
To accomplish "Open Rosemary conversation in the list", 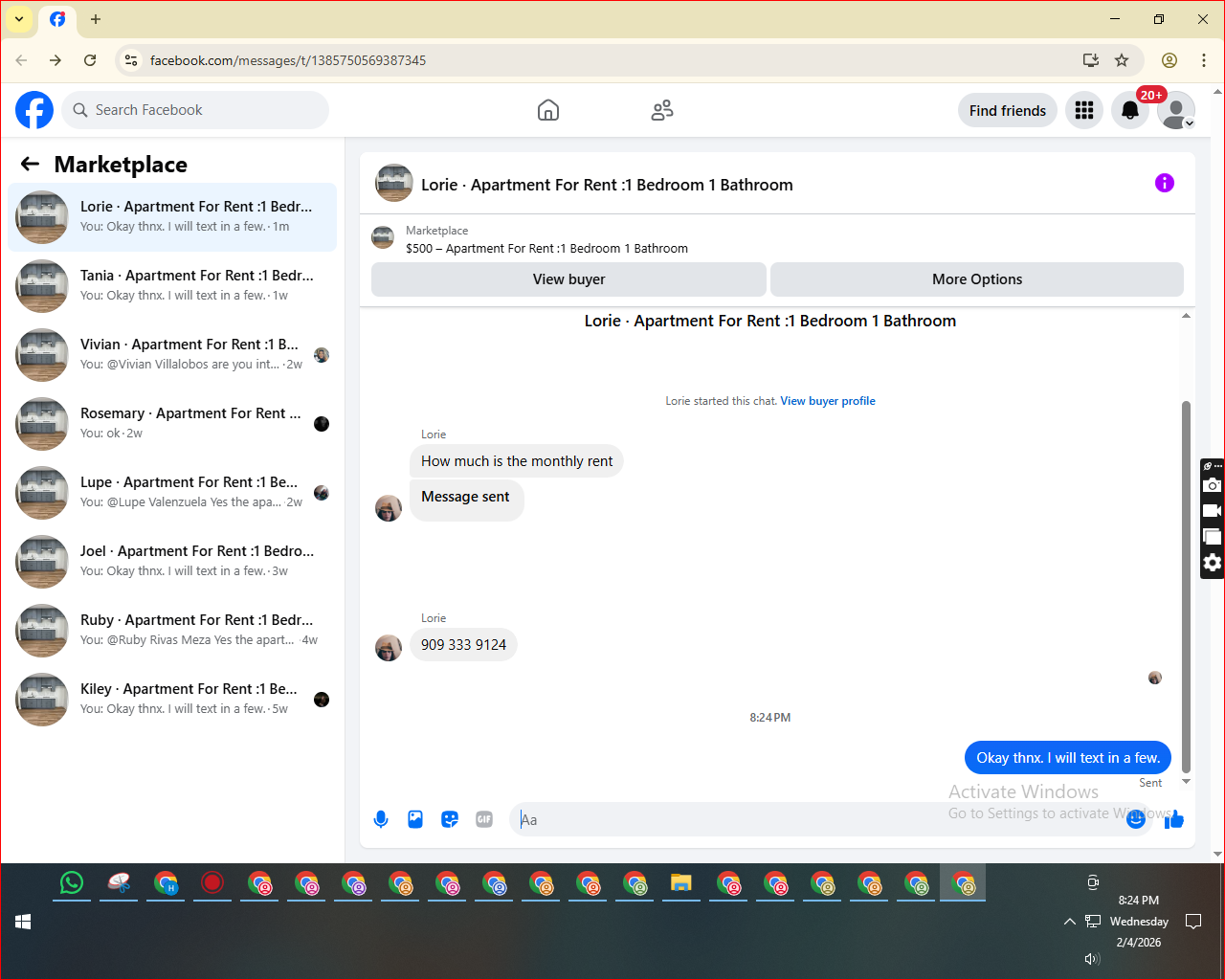I will [x=172, y=424].
